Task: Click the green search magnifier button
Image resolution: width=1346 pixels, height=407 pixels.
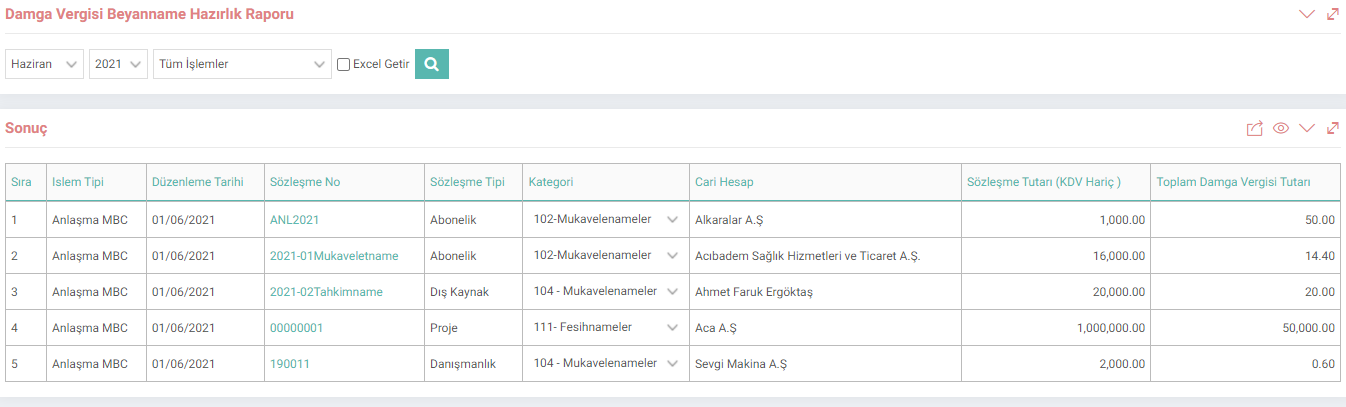Action: click(432, 64)
